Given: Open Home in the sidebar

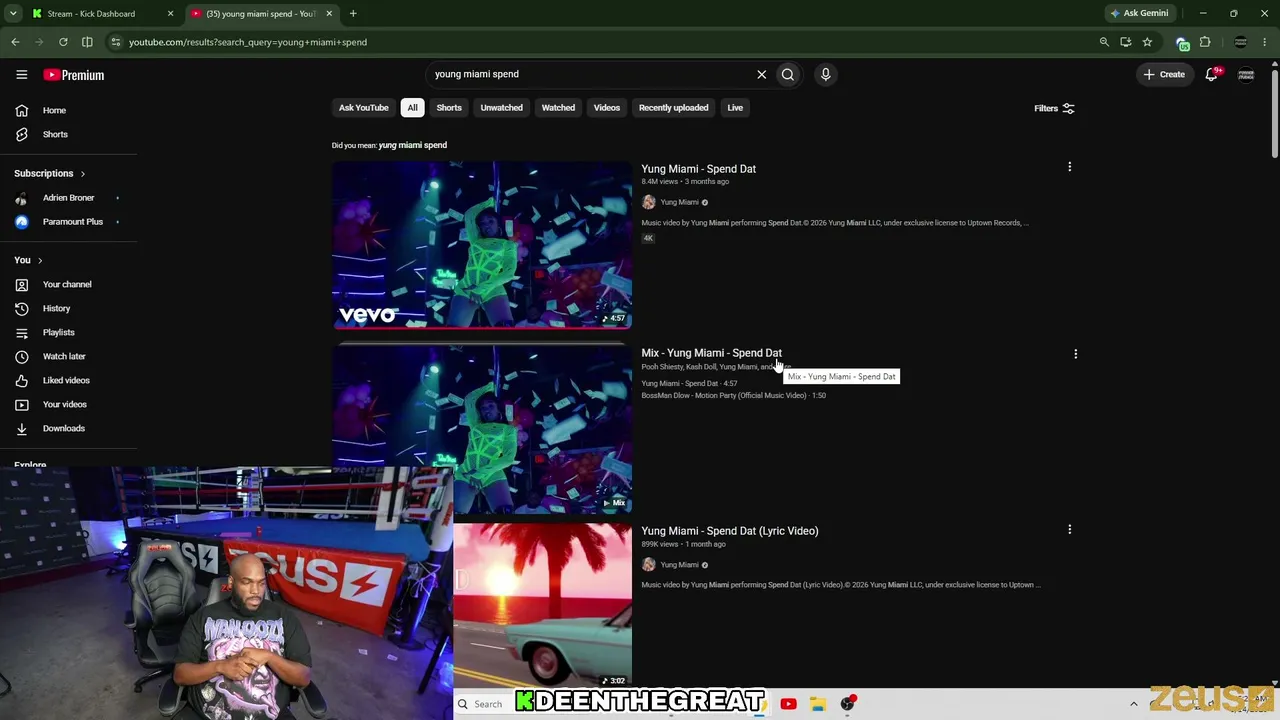Looking at the screenshot, I should click(x=54, y=110).
